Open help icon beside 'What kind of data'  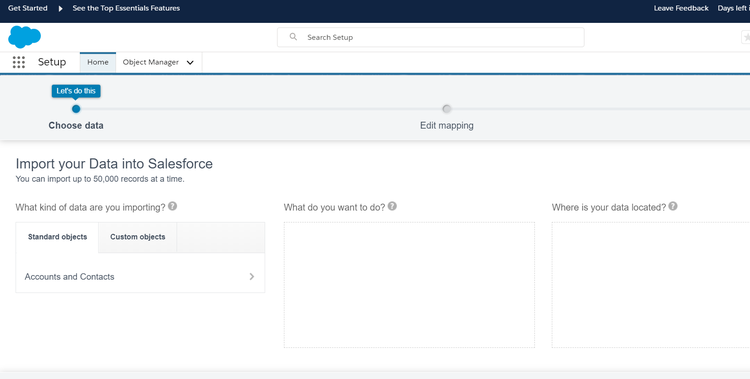tap(173, 206)
